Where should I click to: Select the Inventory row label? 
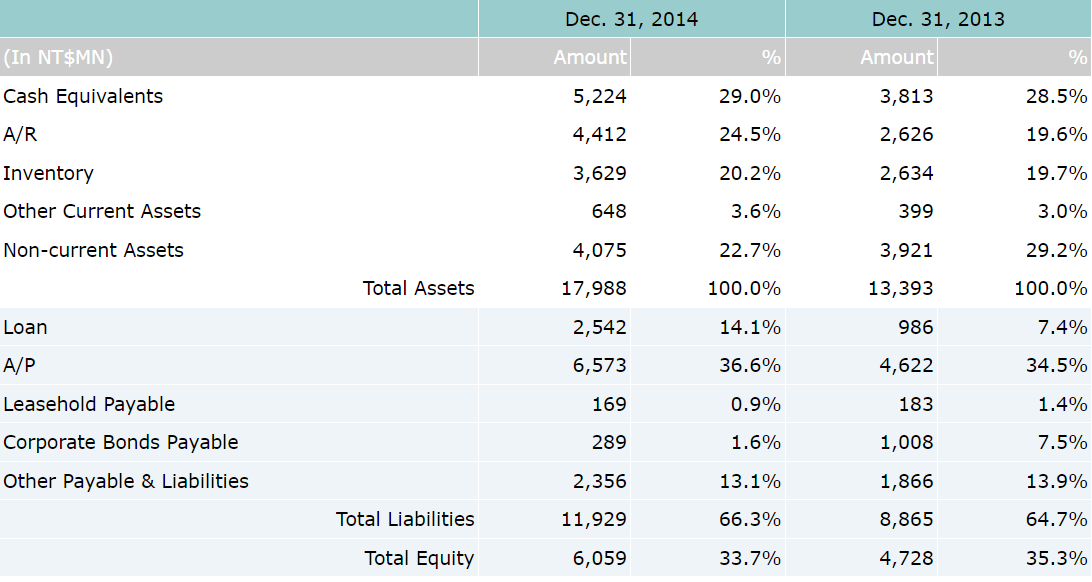(x=48, y=174)
